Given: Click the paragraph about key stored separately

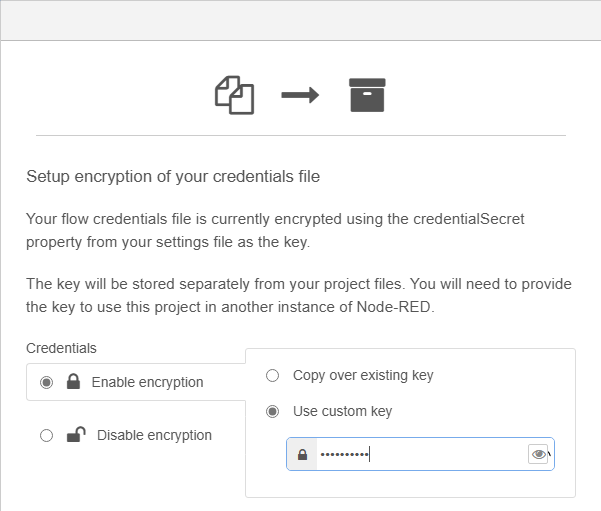Looking at the screenshot, I should [x=298, y=294].
